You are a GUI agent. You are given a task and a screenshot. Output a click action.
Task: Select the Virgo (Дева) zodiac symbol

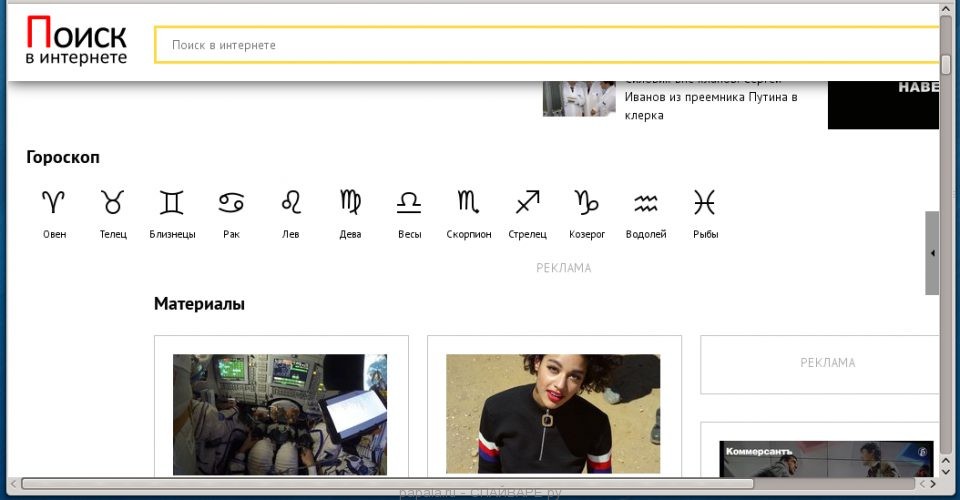click(350, 203)
